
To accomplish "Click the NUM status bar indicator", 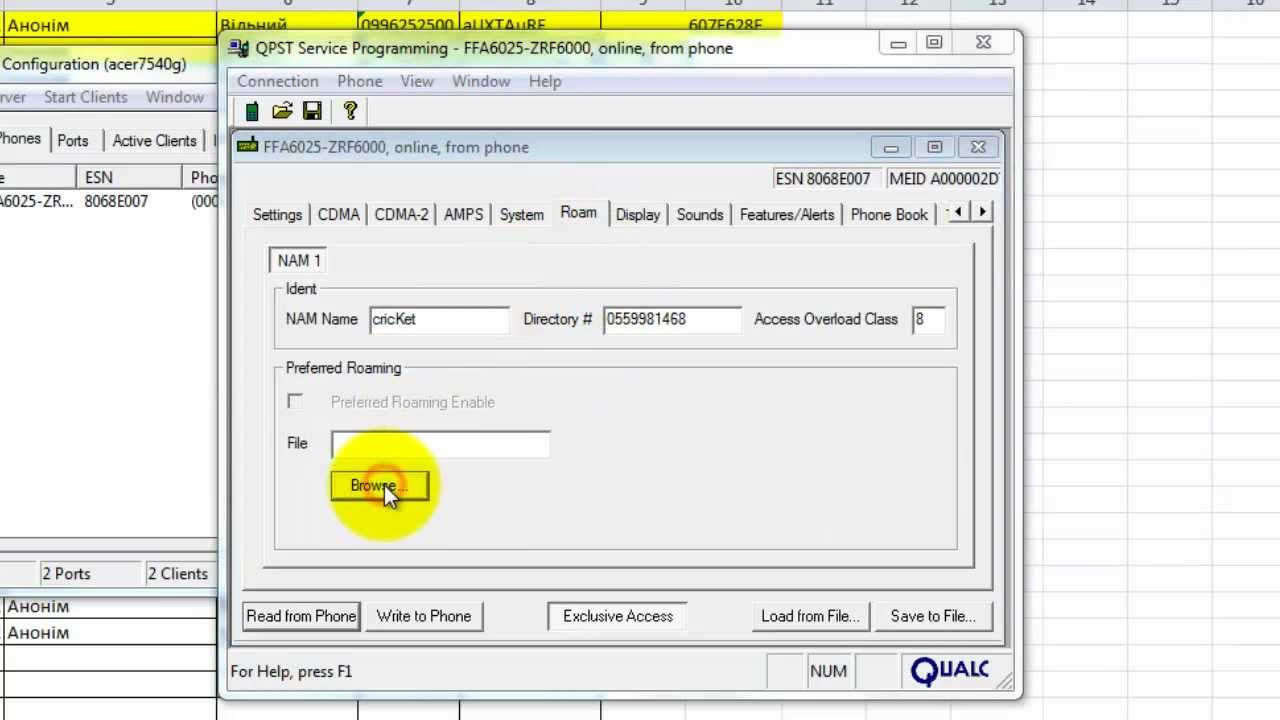I will (x=828, y=671).
